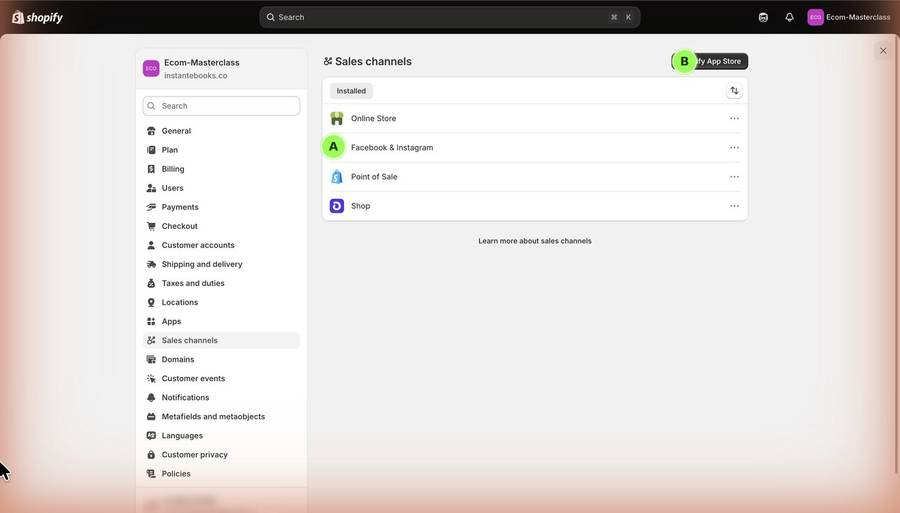
Task: Select the Installed filter tab
Action: pos(351,91)
